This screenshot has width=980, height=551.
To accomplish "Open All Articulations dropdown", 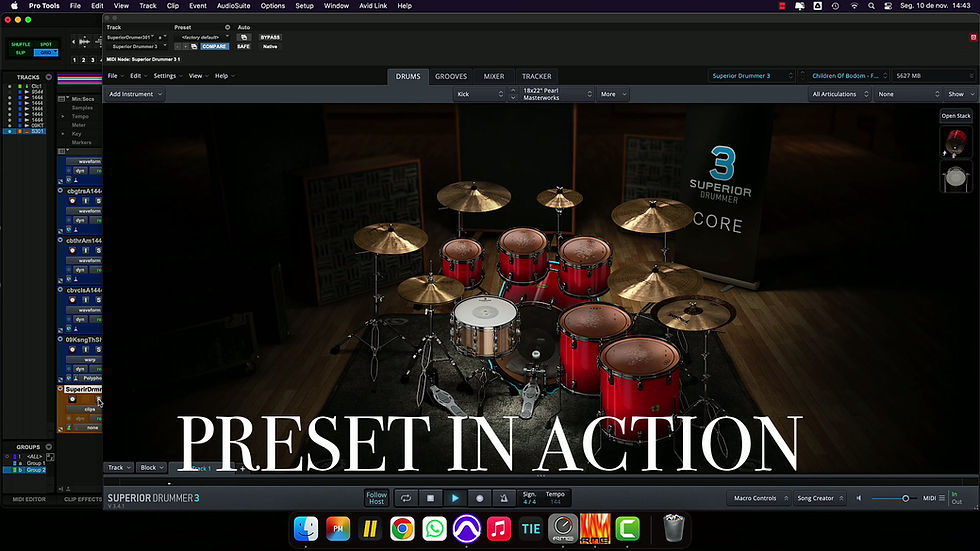I will coord(839,94).
